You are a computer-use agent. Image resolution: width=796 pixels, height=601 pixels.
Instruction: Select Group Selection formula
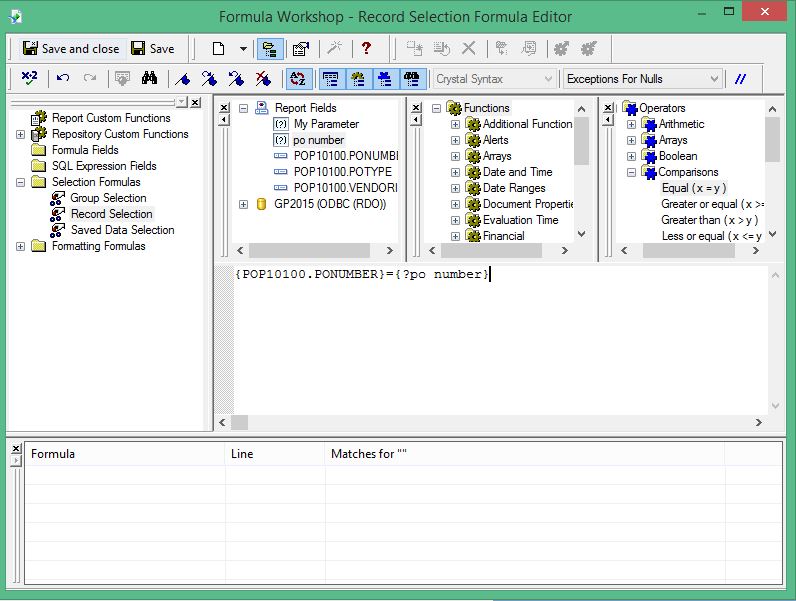pyautogui.click(x=108, y=198)
